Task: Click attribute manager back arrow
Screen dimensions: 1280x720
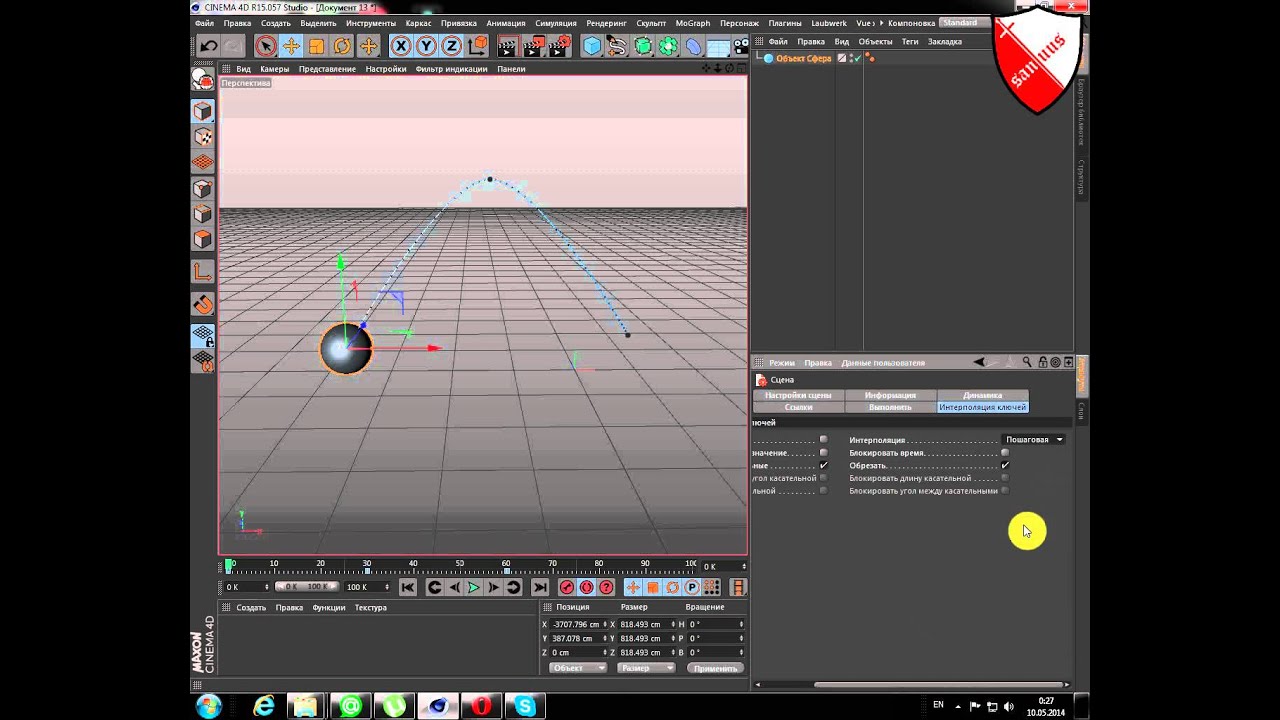Action: click(x=980, y=362)
